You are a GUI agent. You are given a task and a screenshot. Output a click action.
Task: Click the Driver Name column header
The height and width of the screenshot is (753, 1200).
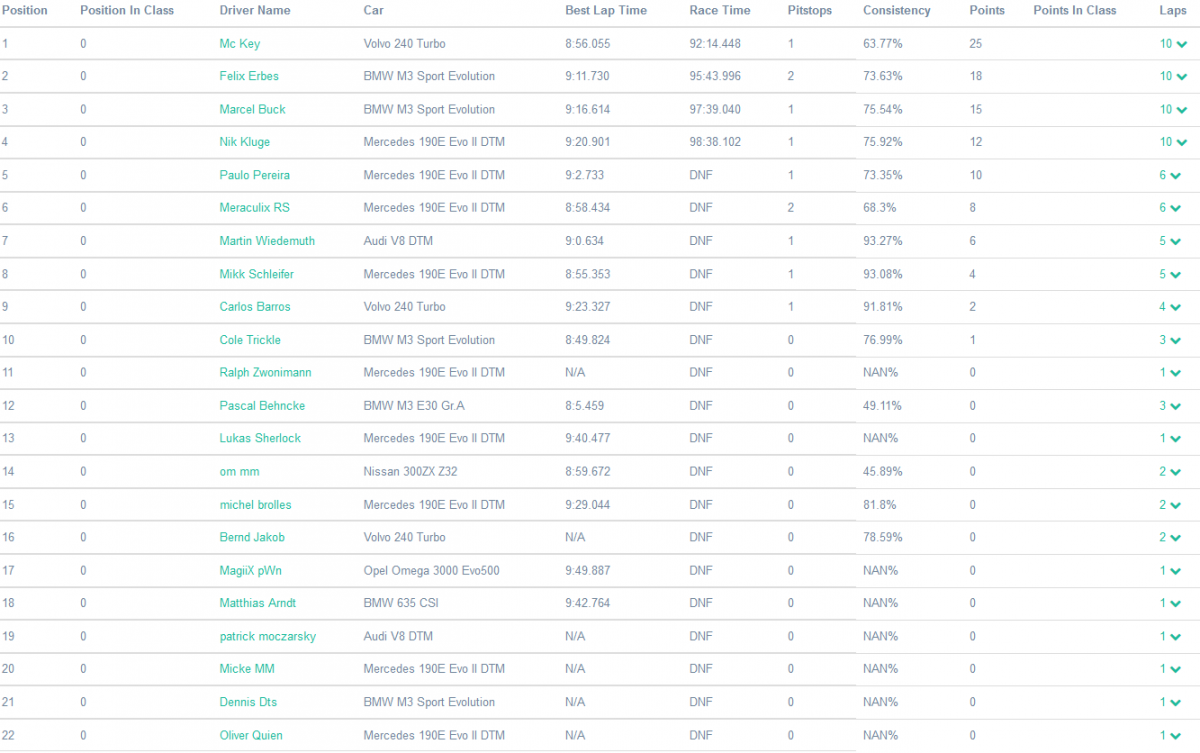[x=255, y=10]
